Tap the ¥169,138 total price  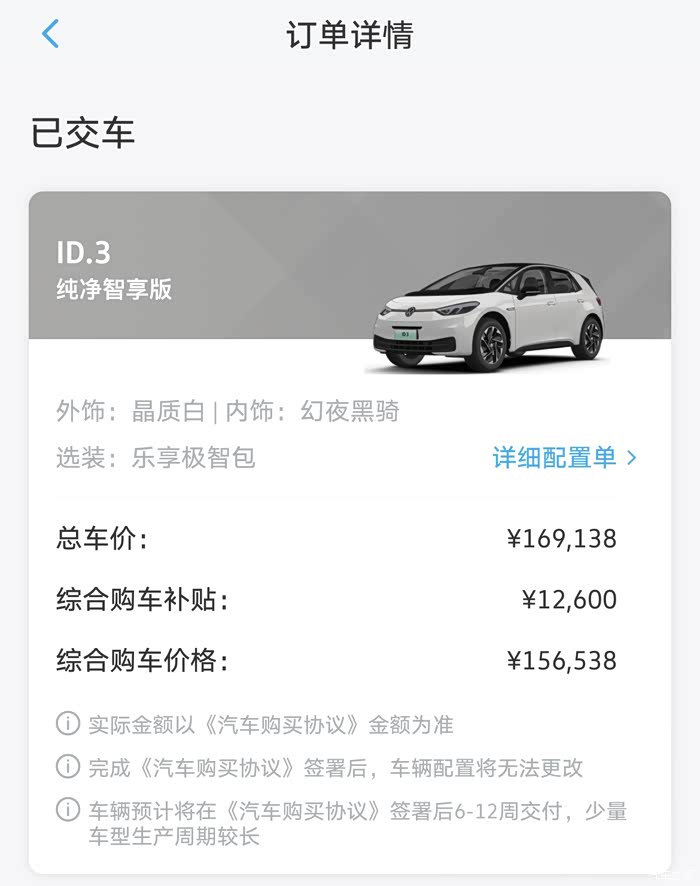pyautogui.click(x=561, y=540)
